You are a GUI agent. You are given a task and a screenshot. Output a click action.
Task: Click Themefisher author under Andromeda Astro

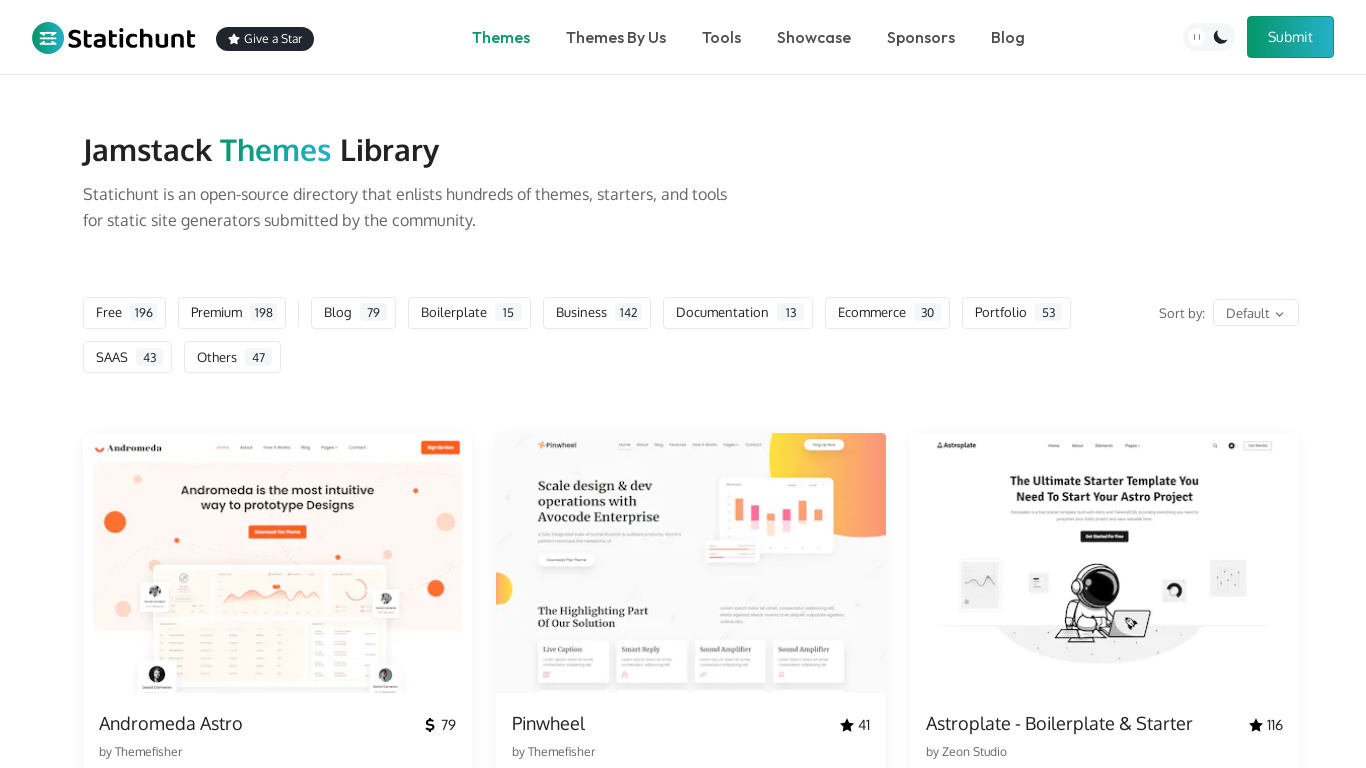[x=148, y=752]
